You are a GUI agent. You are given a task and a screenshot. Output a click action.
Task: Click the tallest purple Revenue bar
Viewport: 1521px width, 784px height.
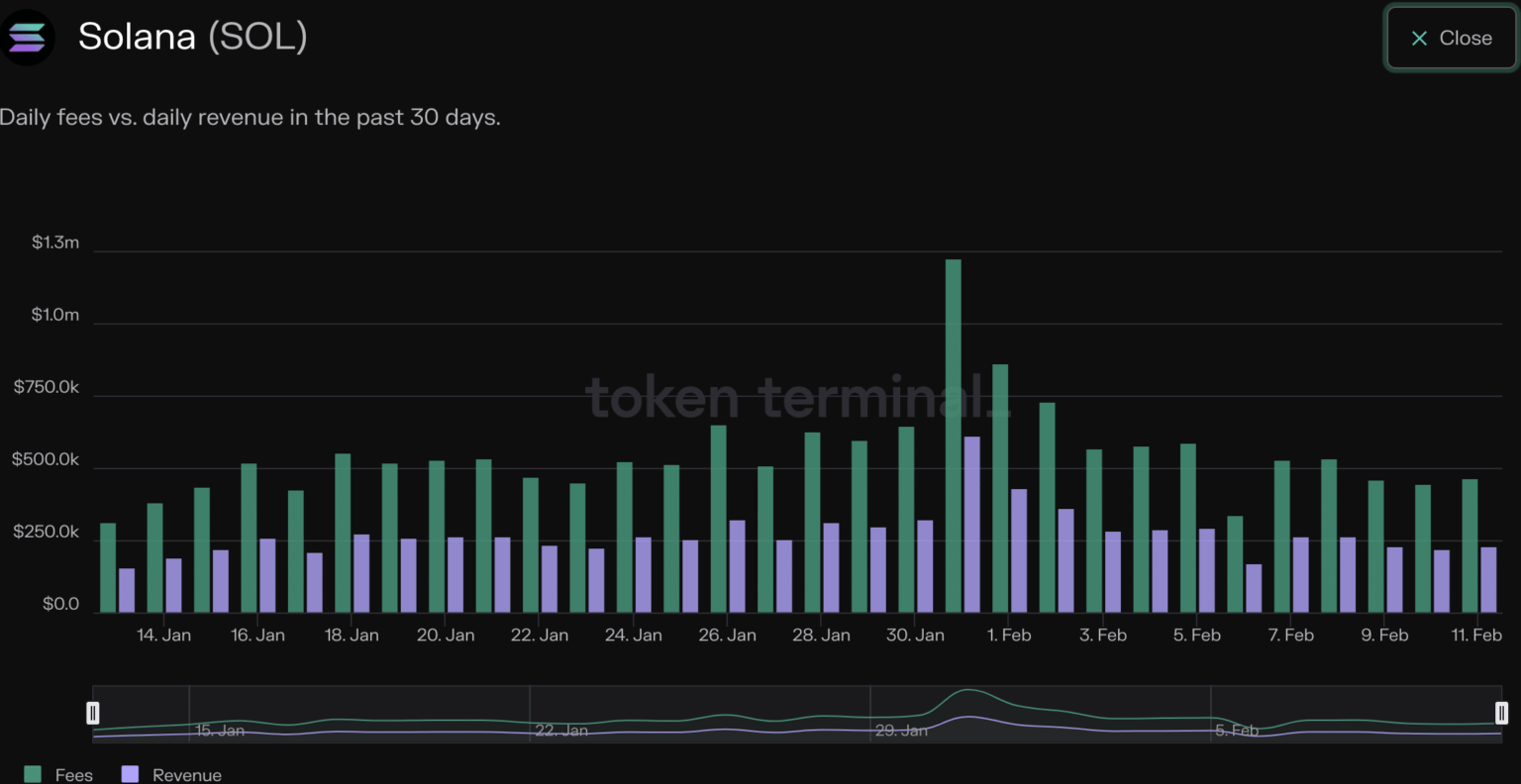point(971,524)
